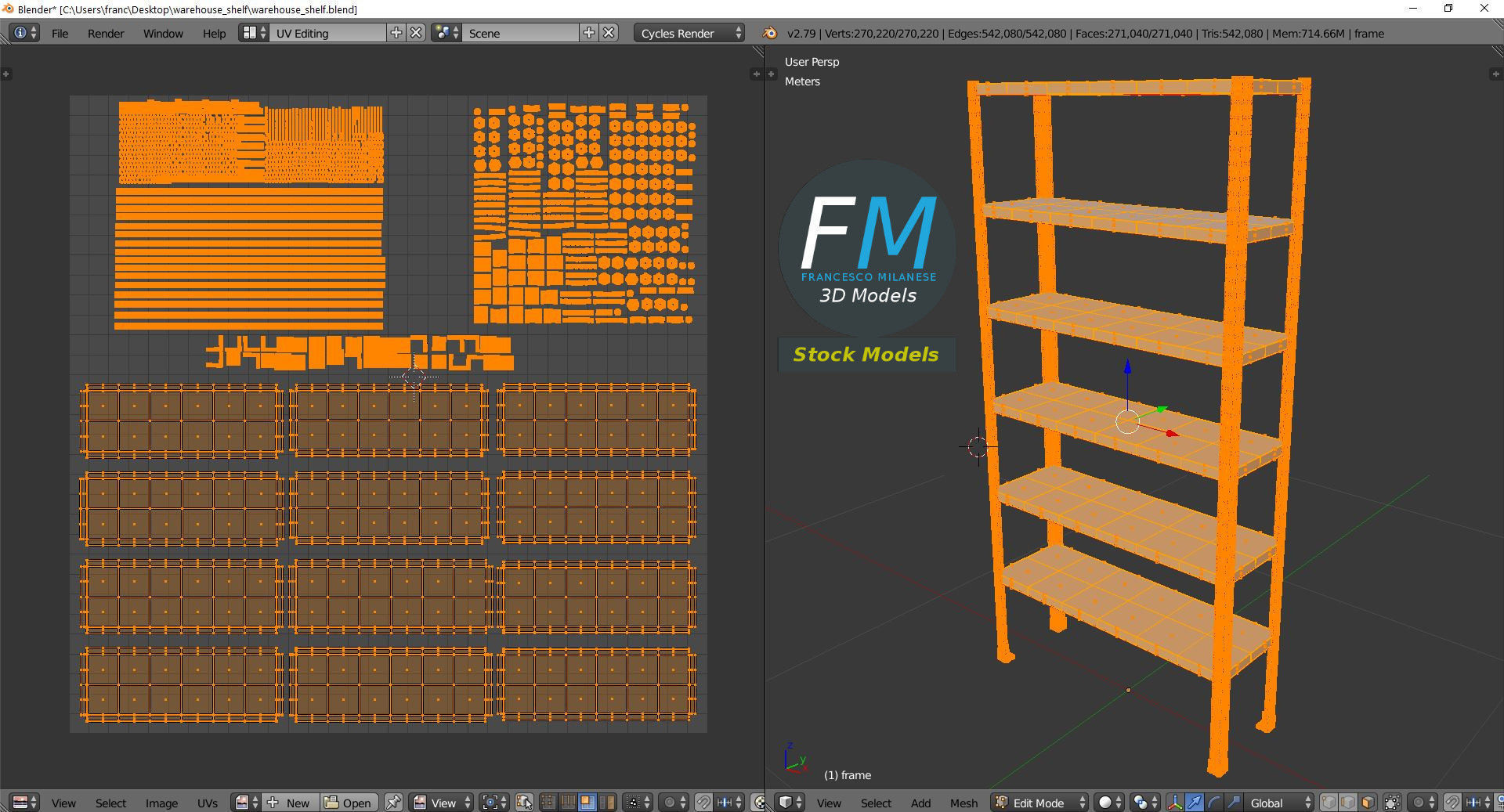Toggle limit selection to visible

pos(1393,803)
